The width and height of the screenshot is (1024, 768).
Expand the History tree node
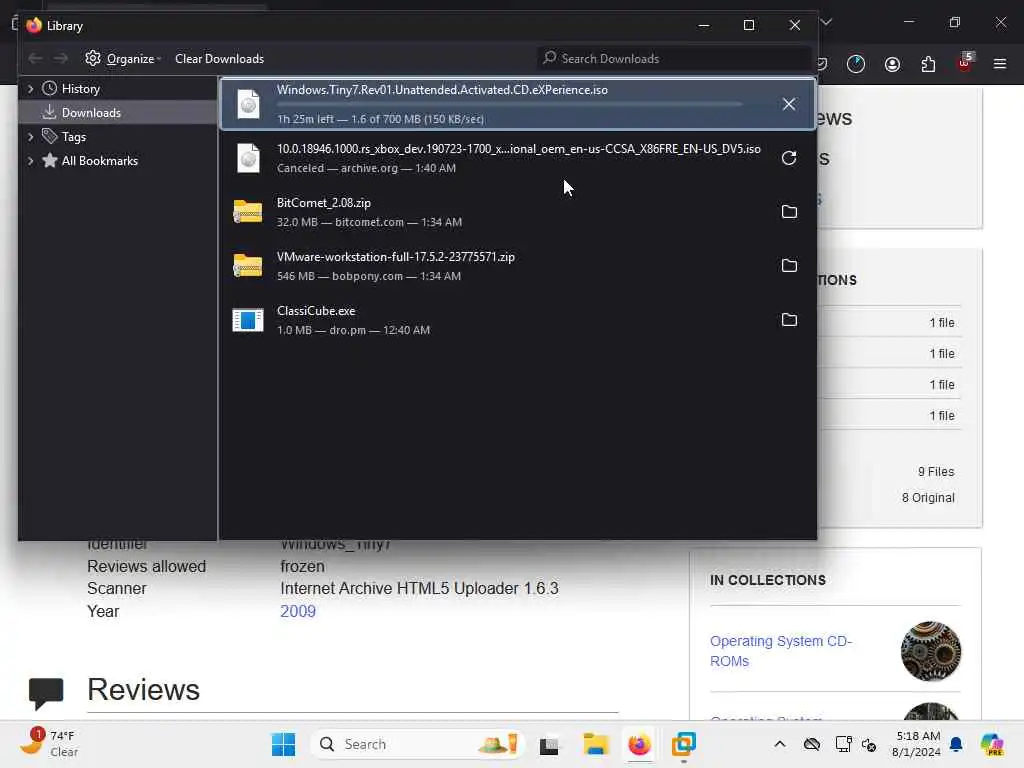[30, 89]
